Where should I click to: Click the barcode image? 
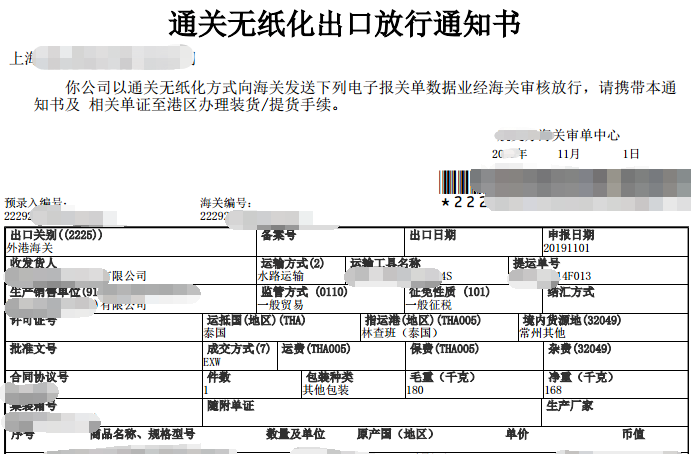click(565, 183)
